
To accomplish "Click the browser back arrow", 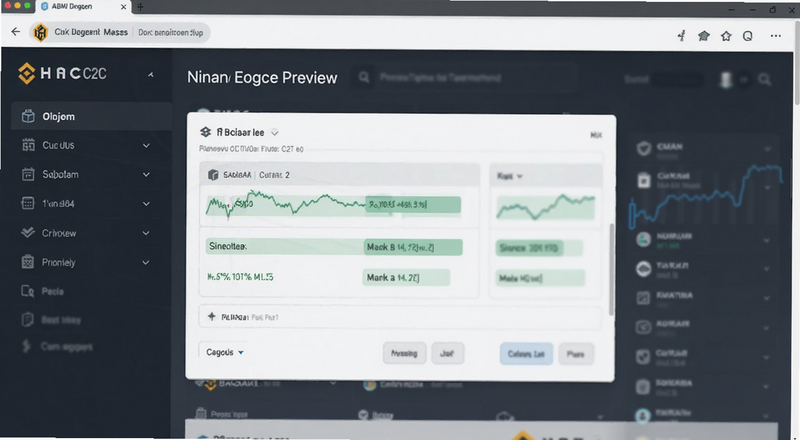I will pos(16,32).
